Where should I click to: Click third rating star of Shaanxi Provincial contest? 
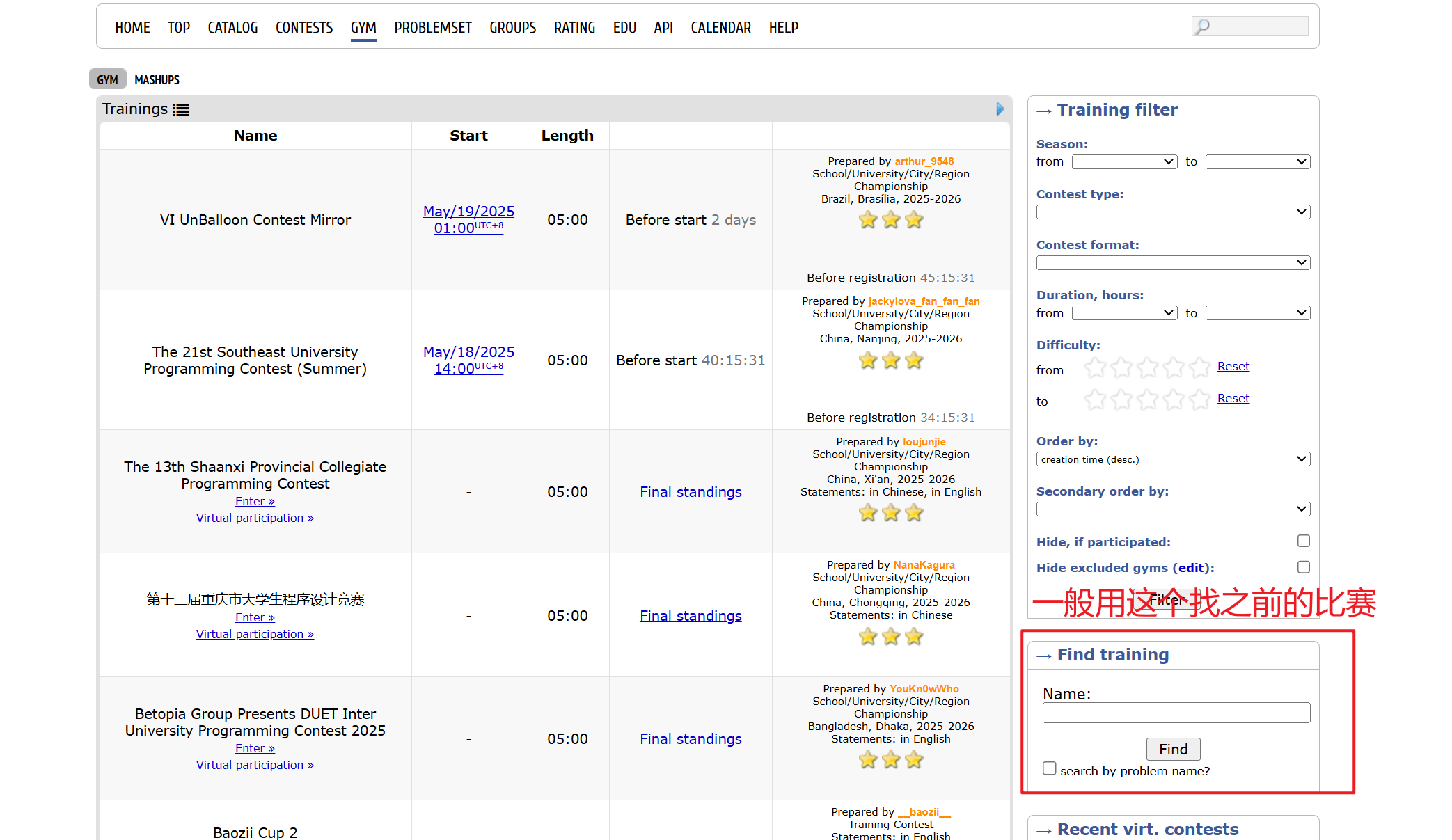point(914,514)
